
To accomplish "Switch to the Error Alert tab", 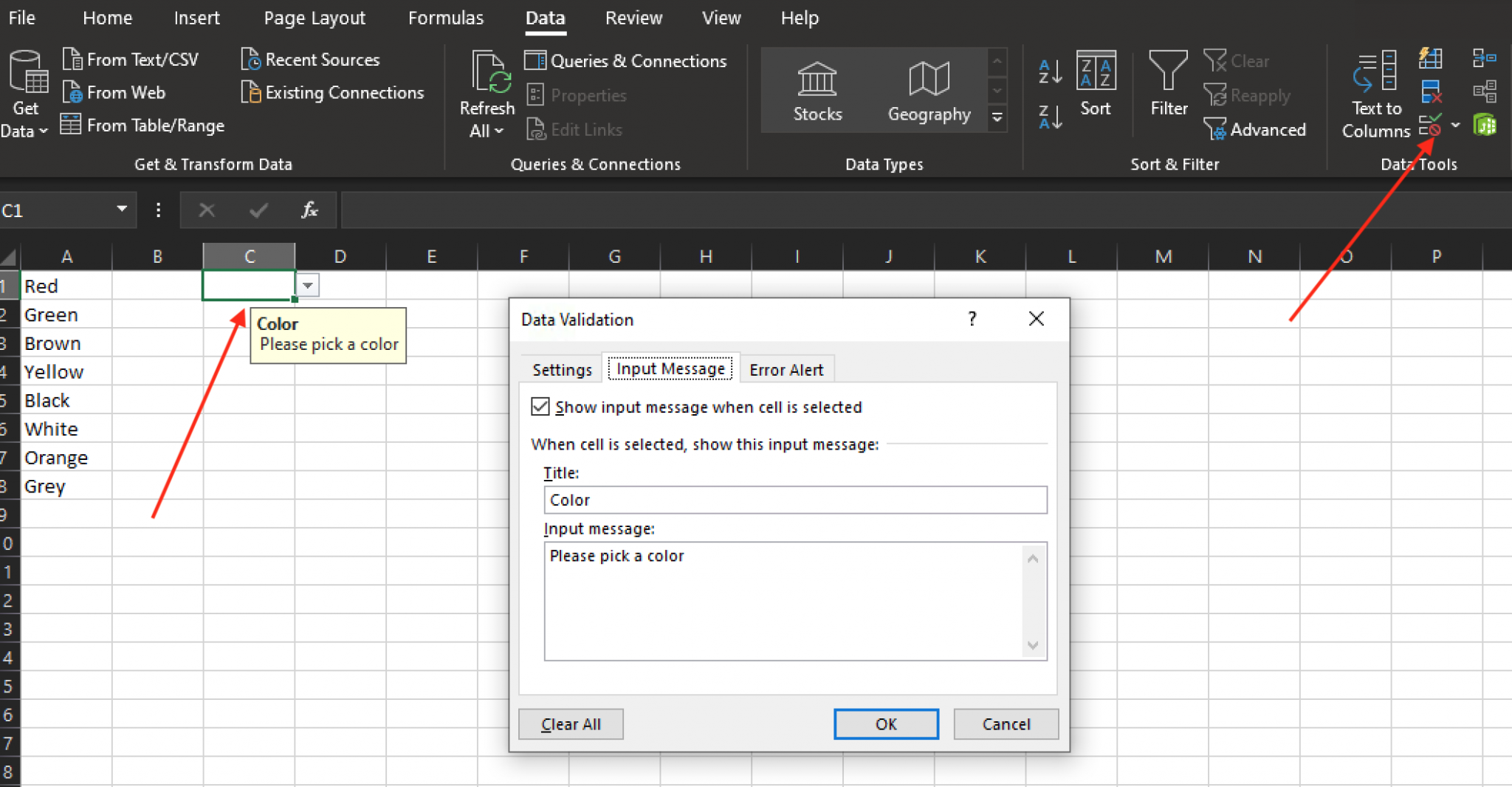I will tap(786, 370).
